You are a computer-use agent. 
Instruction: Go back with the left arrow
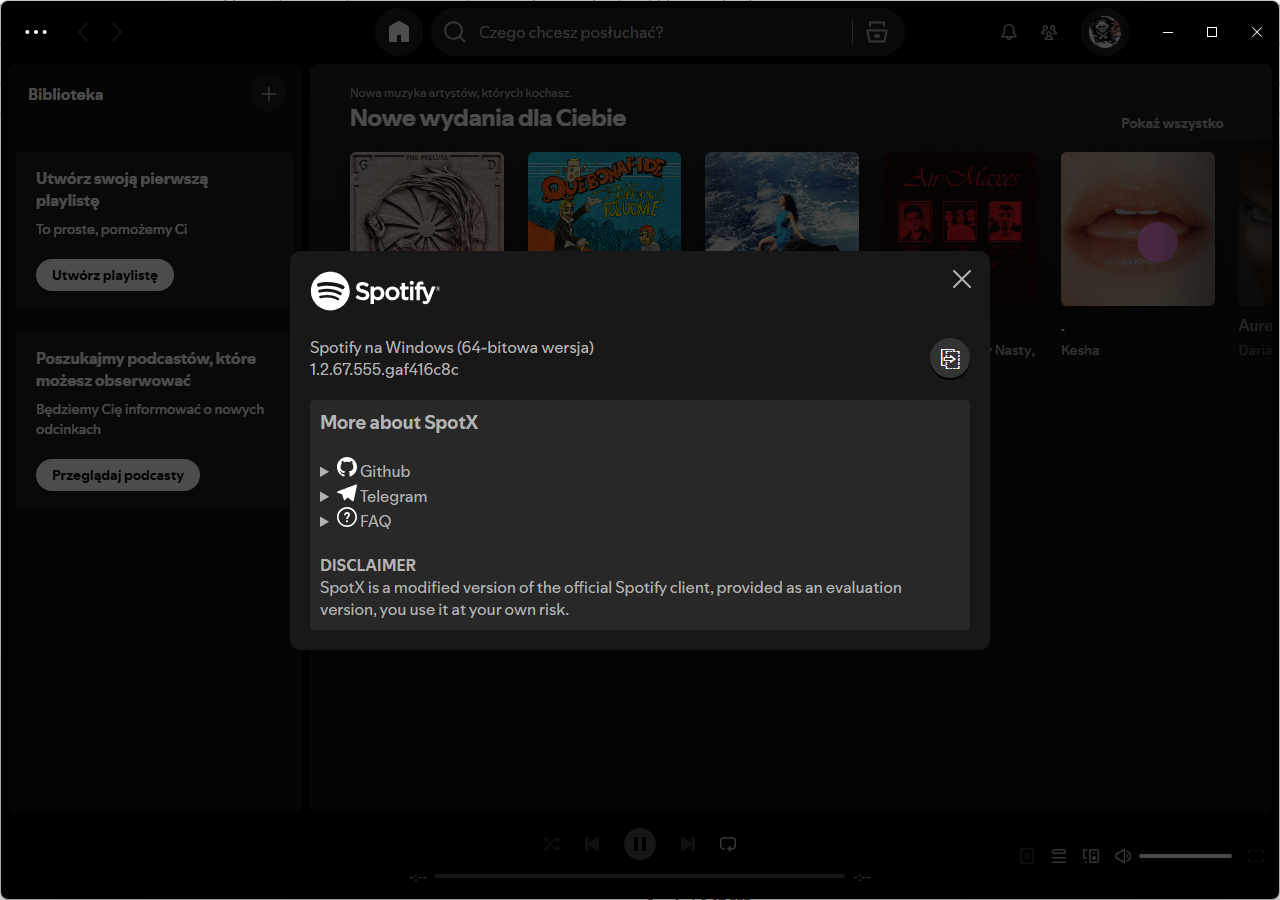pyautogui.click(x=83, y=33)
